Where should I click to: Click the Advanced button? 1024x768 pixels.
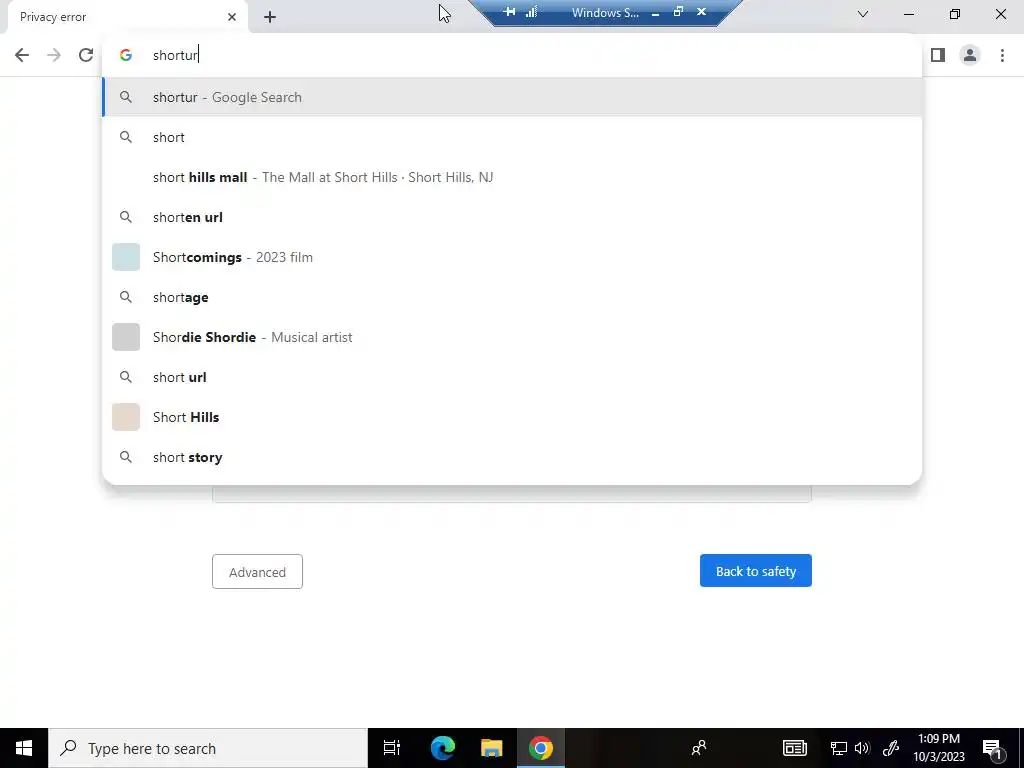257,571
